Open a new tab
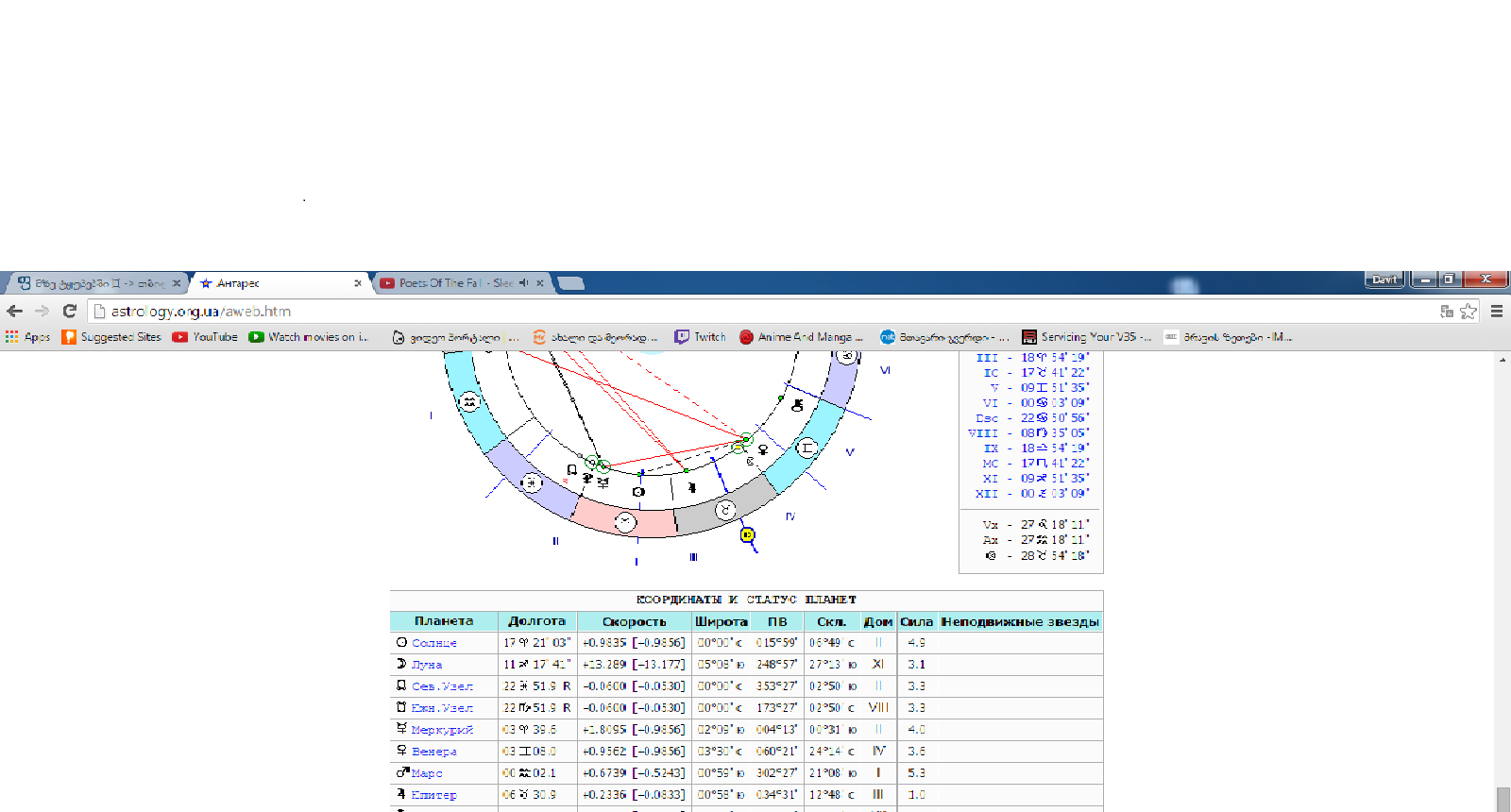Screen dimensions: 1511x812 pyautogui.click(x=570, y=283)
